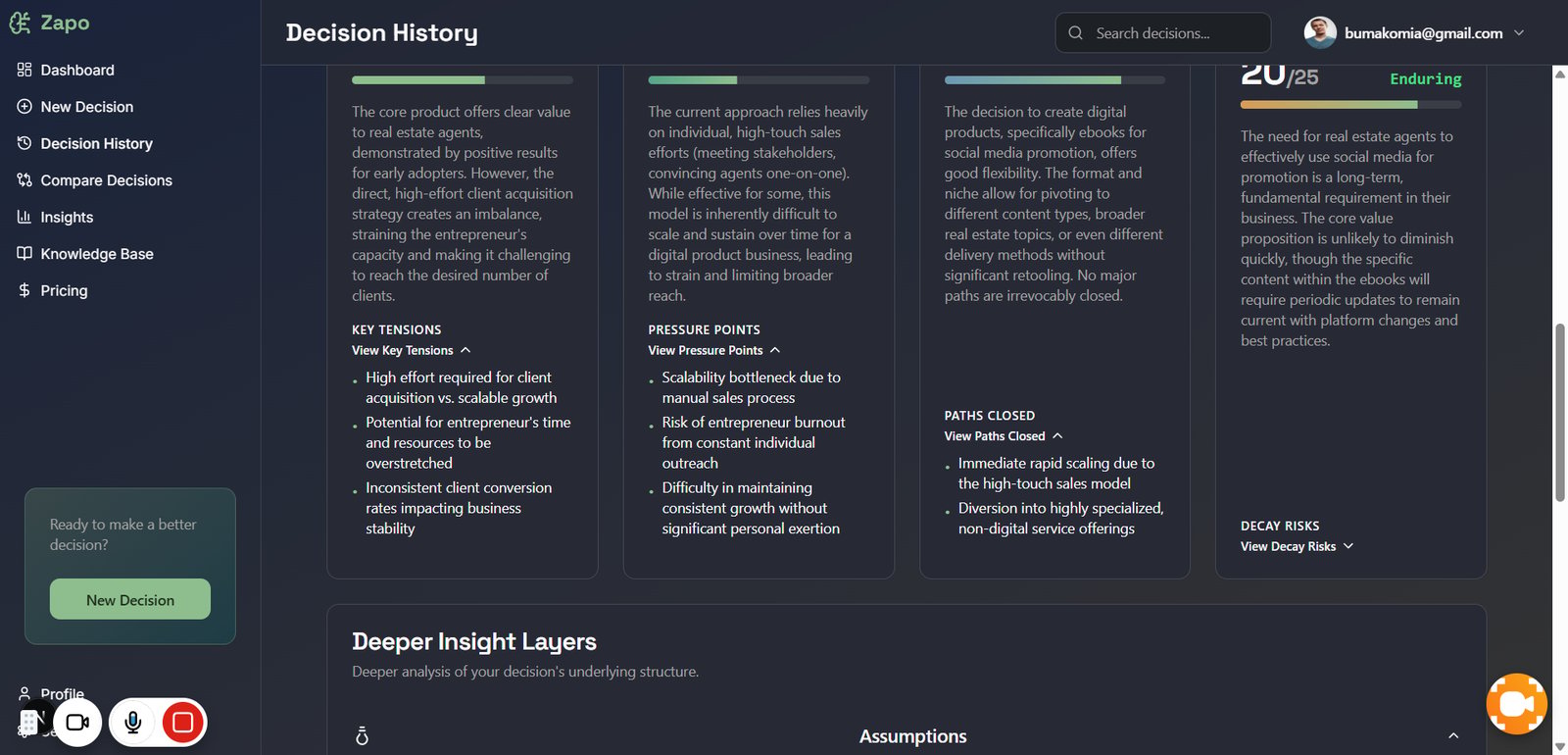This screenshot has height=755, width=1568.
Task: Click the orange floating video camera icon
Action: [1516, 704]
